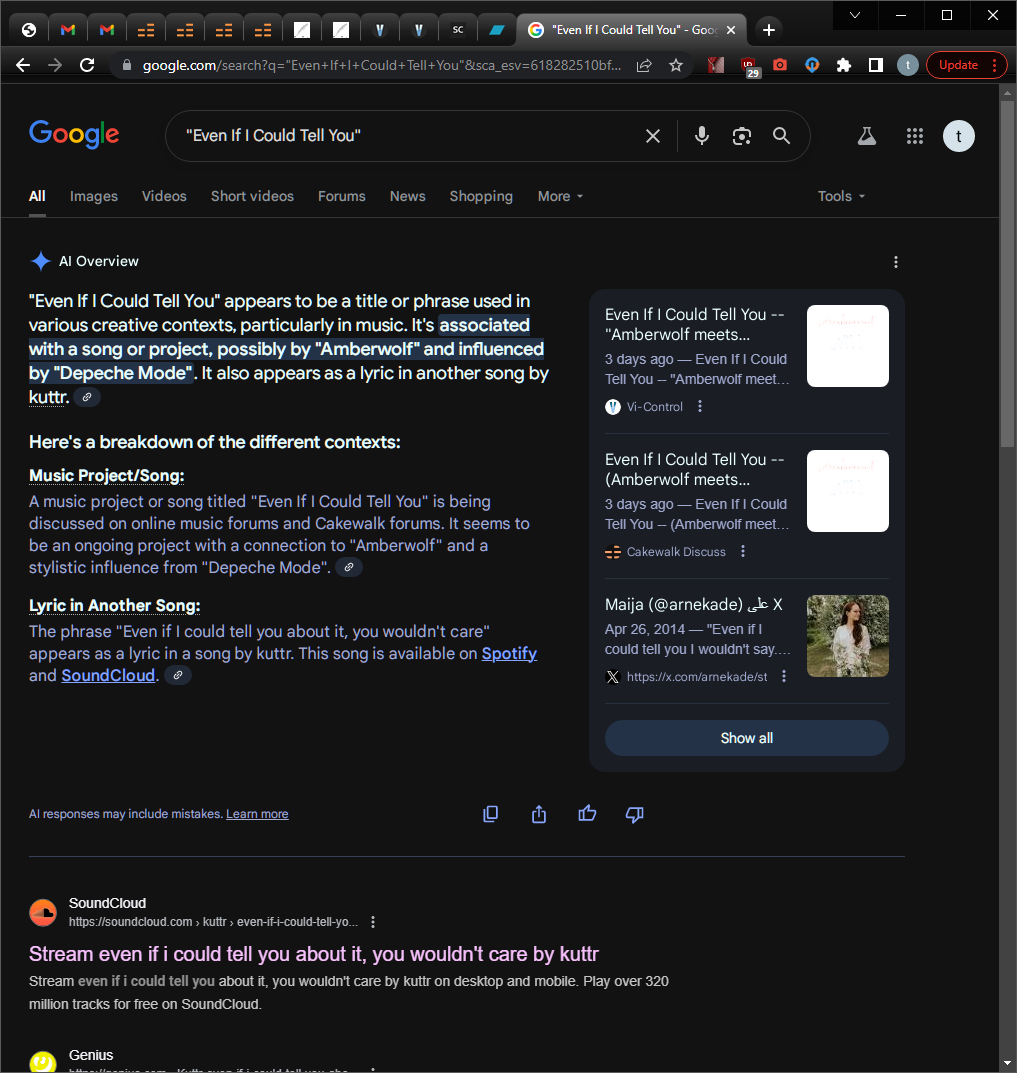Screen dimensions: 1017x1073
Task: Click the address bar URL
Action: (x=382, y=65)
